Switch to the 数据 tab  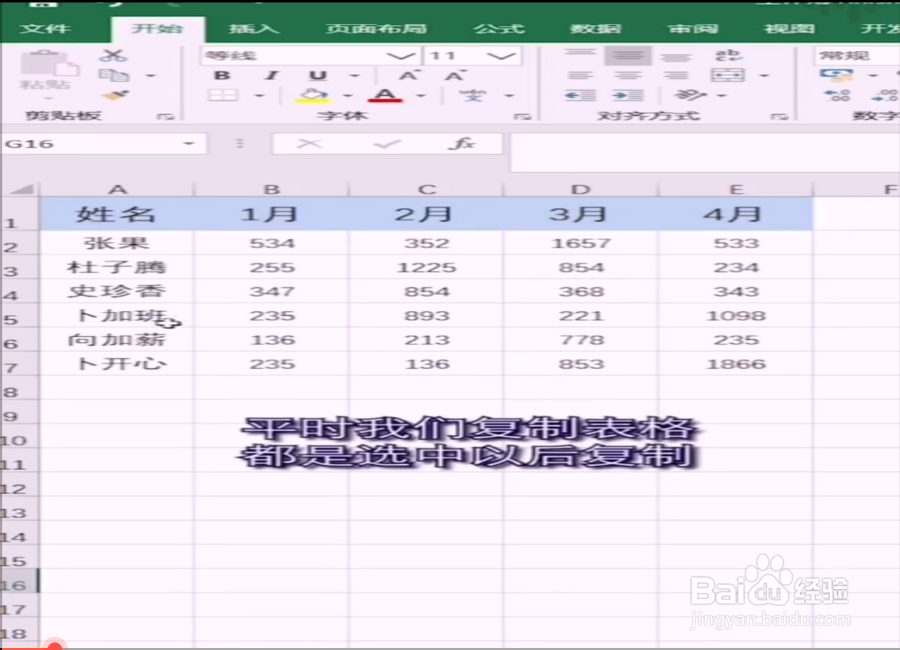click(x=596, y=28)
